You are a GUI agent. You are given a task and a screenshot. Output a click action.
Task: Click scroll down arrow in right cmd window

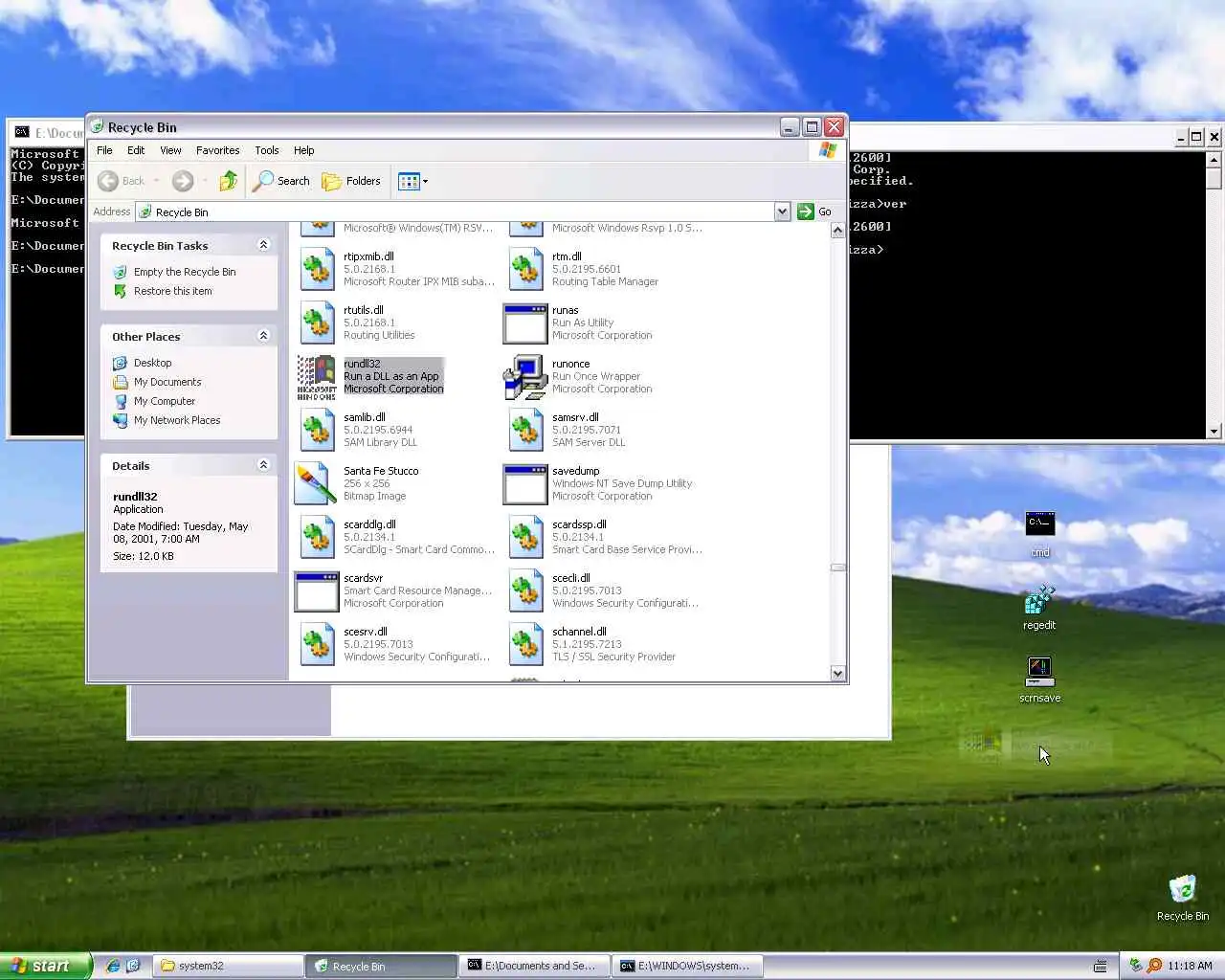pyautogui.click(x=1214, y=432)
